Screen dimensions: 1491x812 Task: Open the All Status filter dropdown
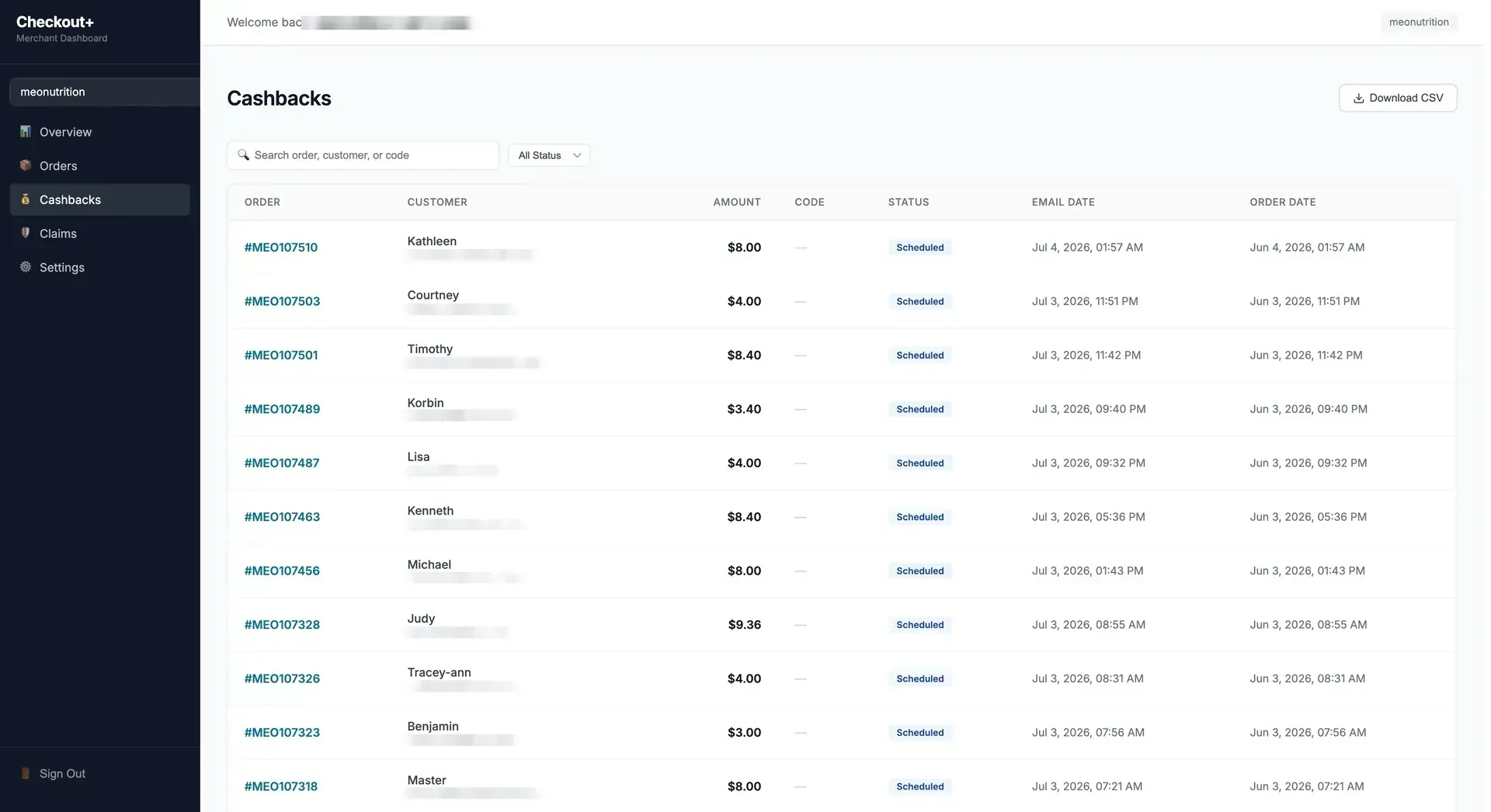(549, 155)
